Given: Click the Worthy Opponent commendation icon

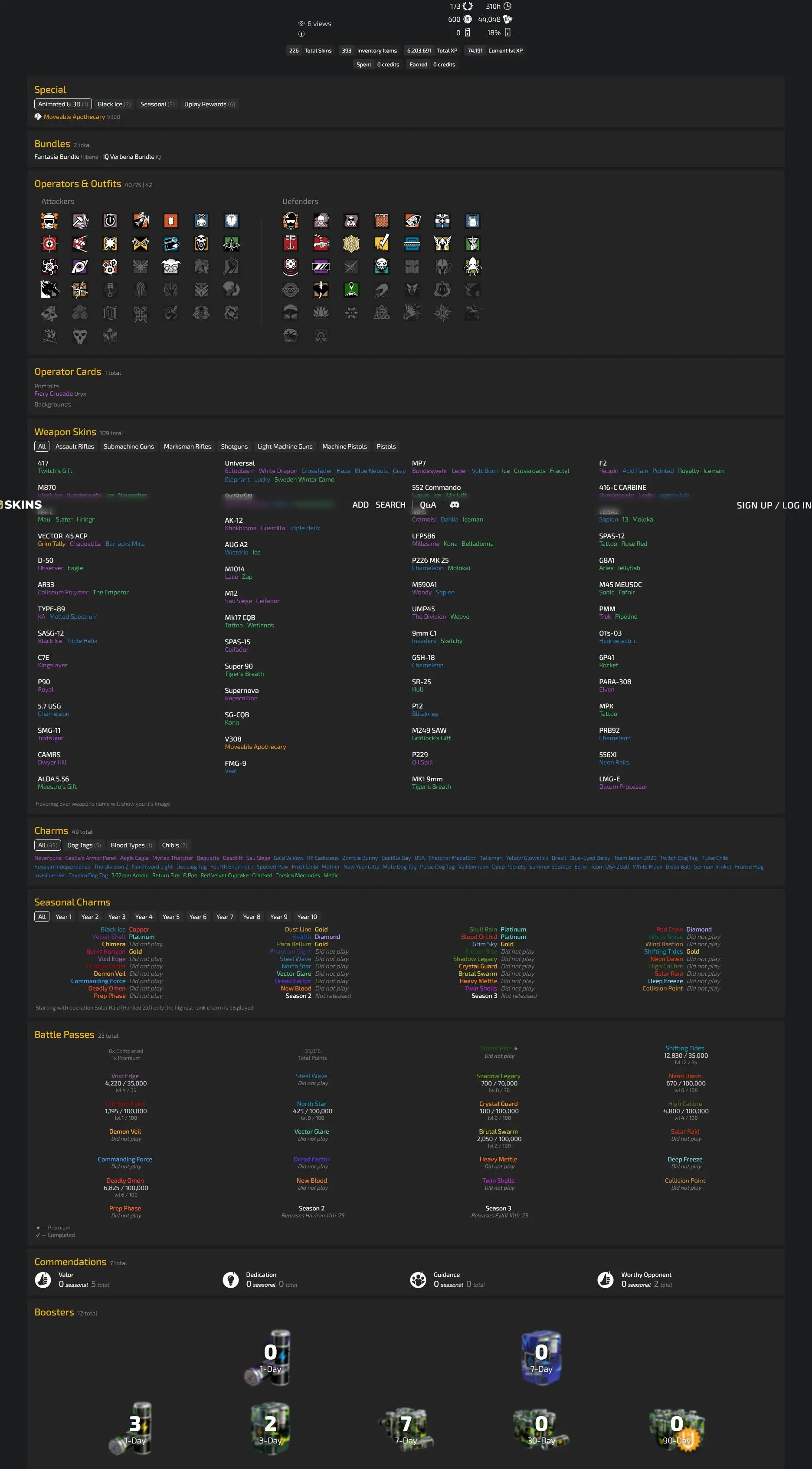Looking at the screenshot, I should pyautogui.click(x=605, y=1280).
